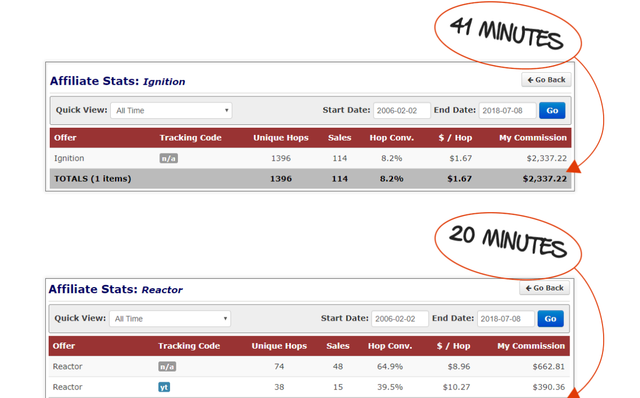The image size is (640, 398).
Task: Click Start Date field in Reactor panel
Action: tap(400, 319)
